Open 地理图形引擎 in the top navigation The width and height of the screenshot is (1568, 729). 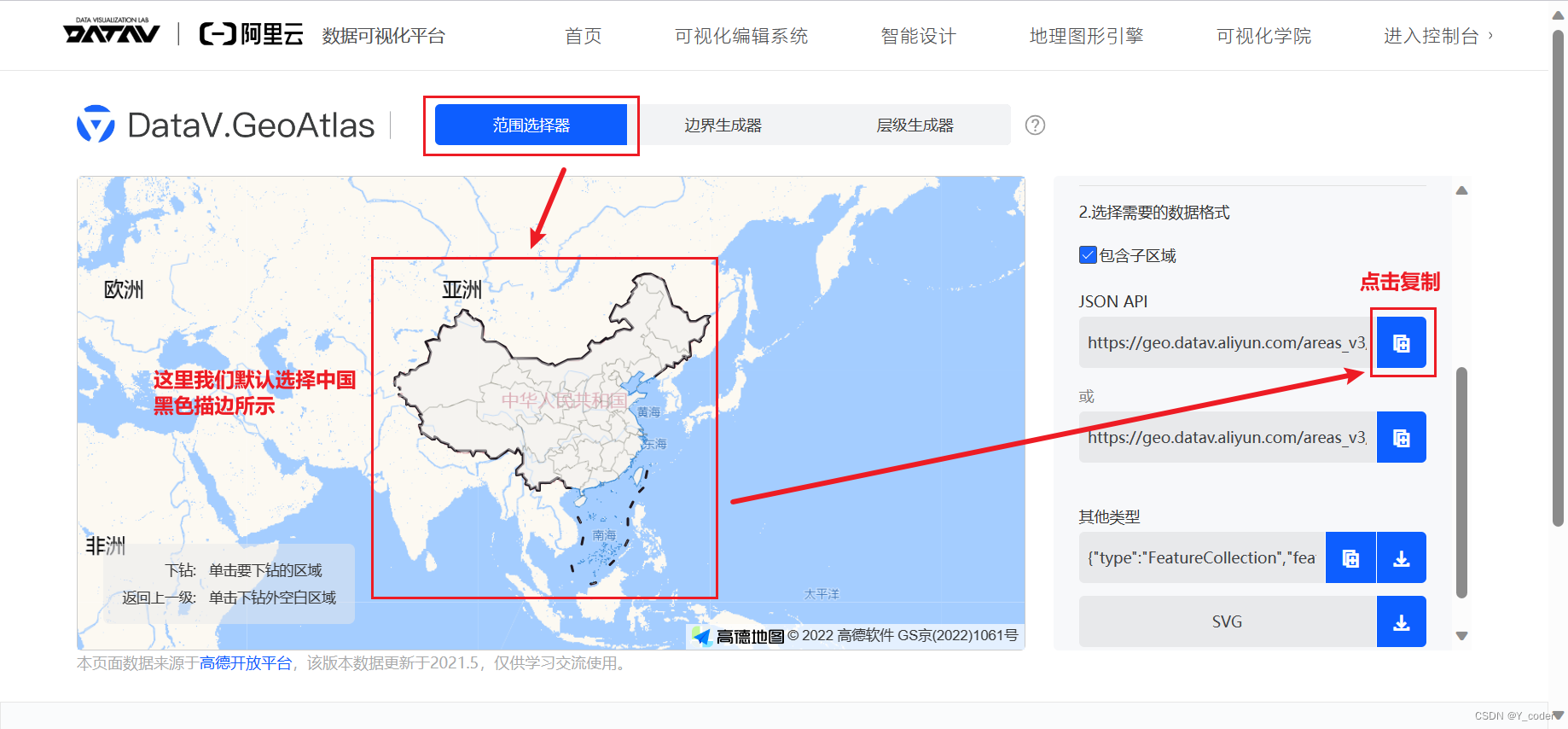point(1086,36)
